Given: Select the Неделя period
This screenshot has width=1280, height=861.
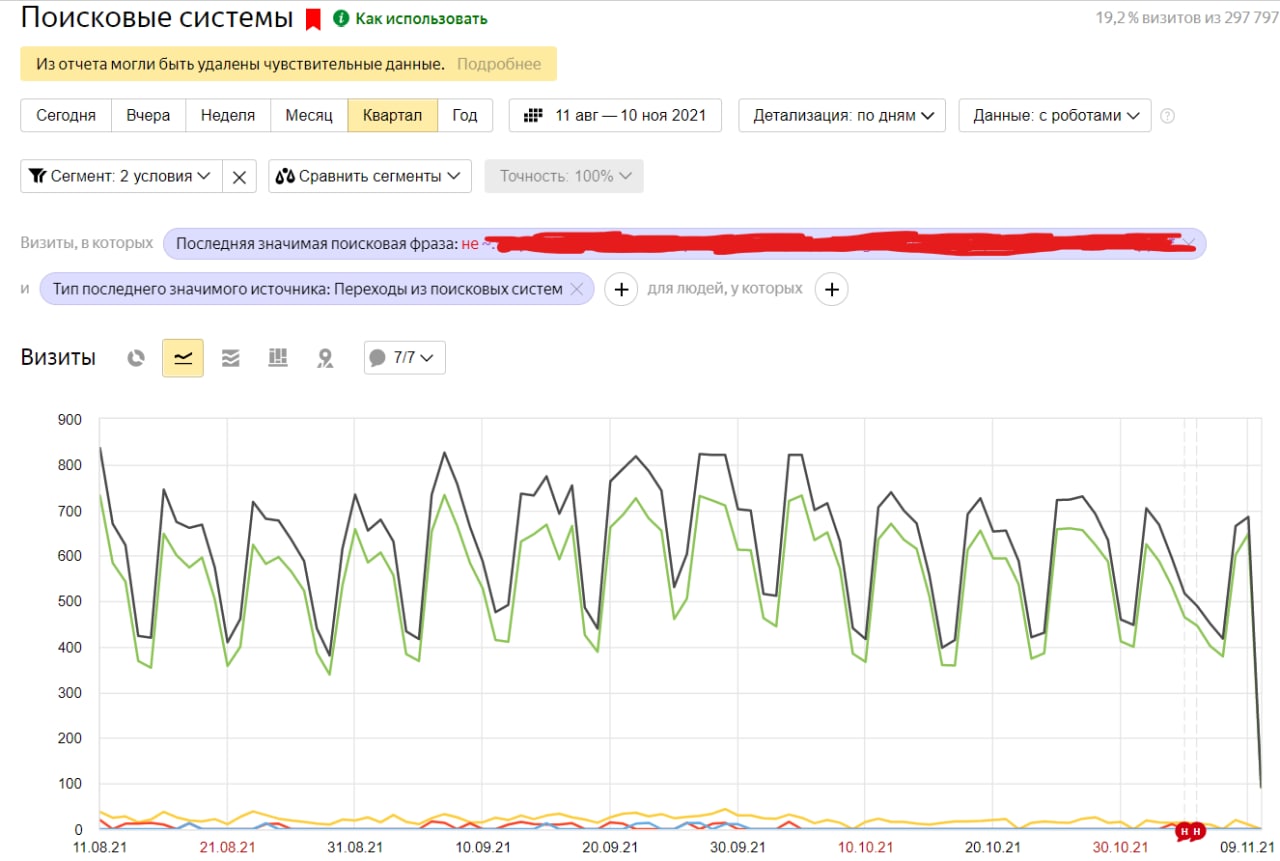Looking at the screenshot, I should [x=228, y=115].
